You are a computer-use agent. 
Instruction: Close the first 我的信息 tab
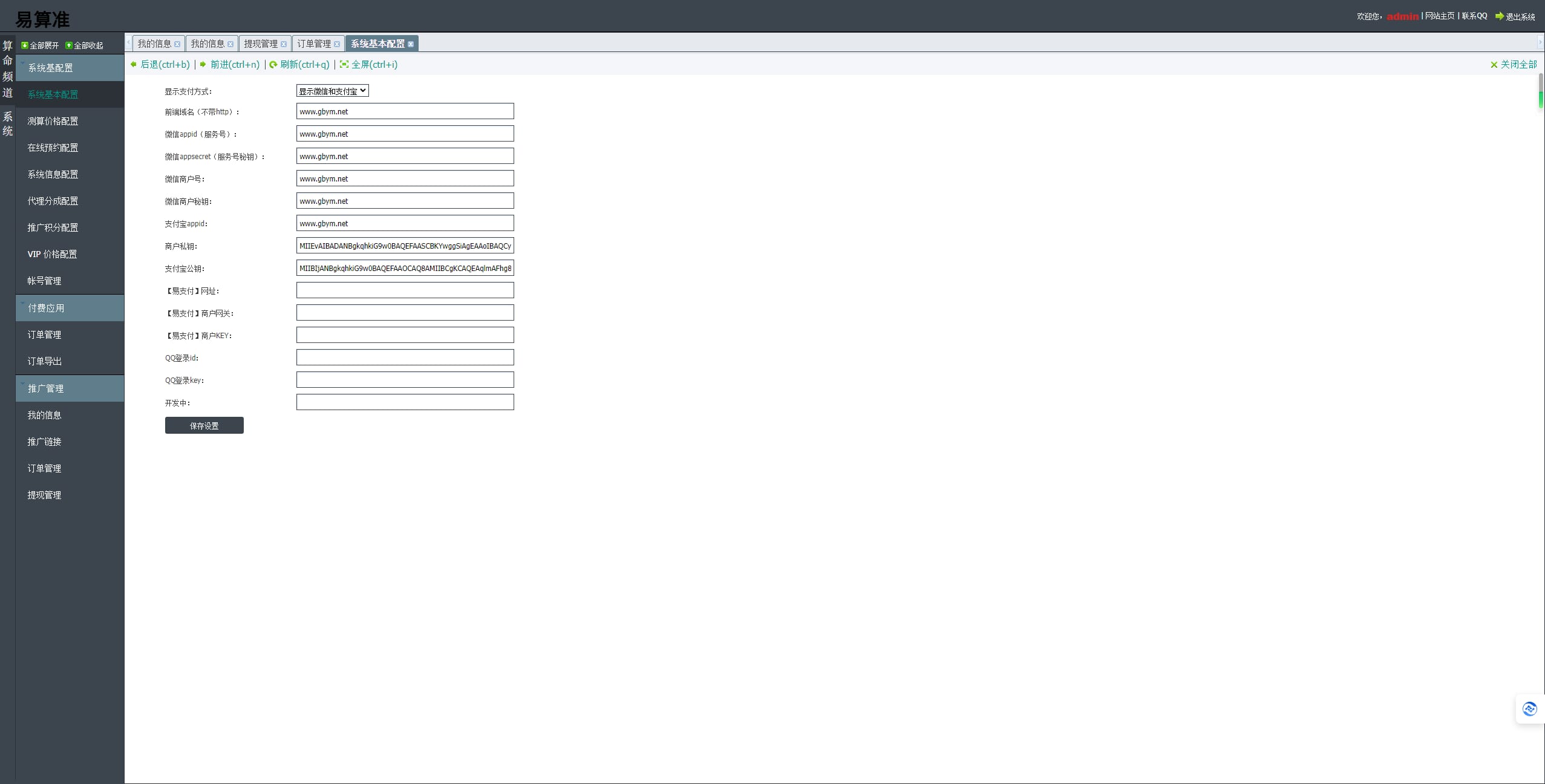tap(177, 44)
